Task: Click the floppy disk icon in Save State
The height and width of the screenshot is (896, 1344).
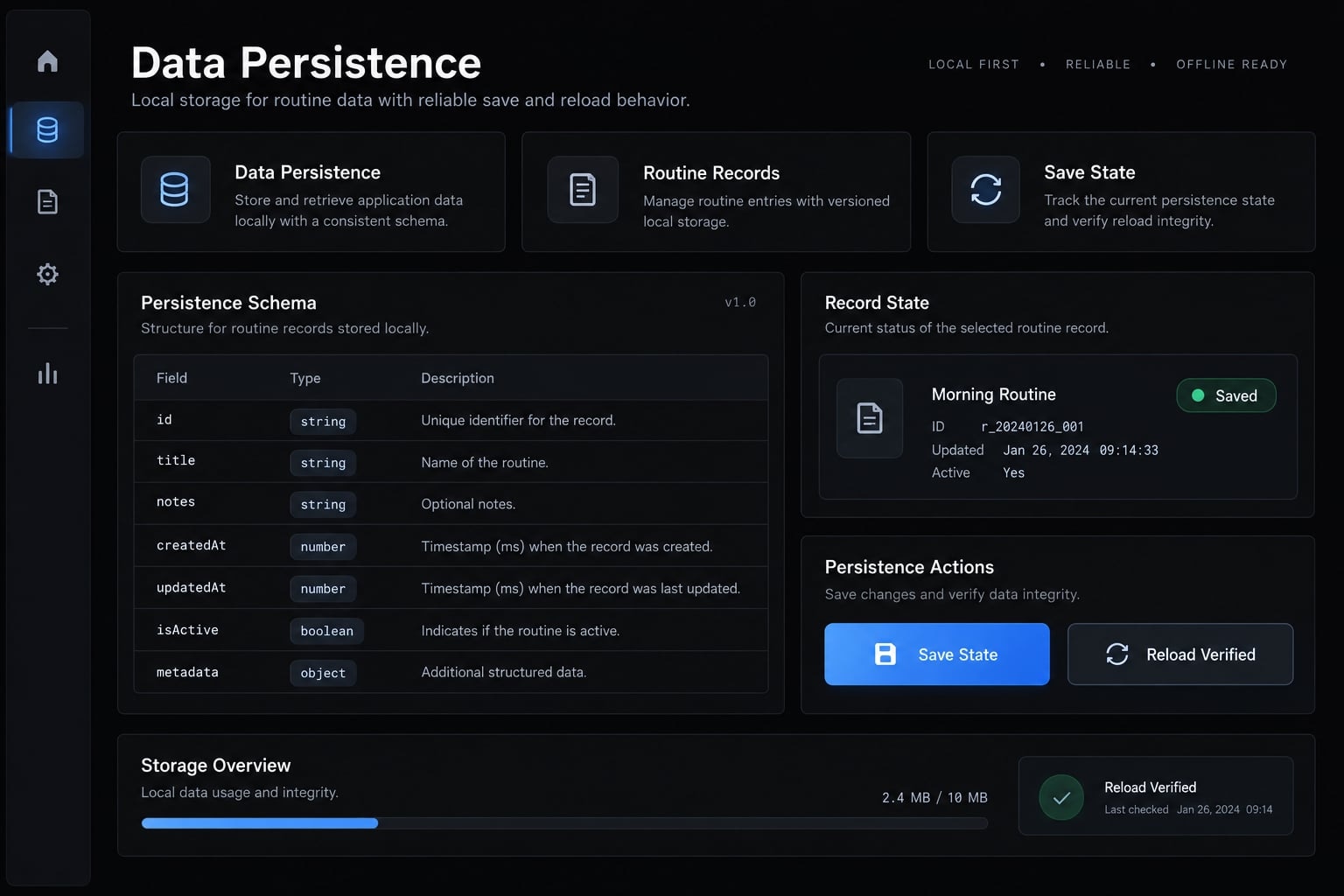Action: [885, 654]
